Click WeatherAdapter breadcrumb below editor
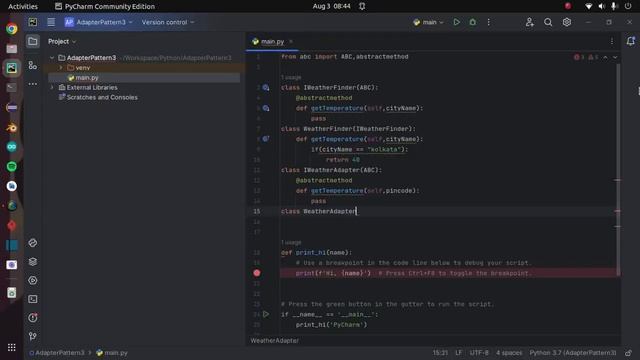This screenshot has width=640, height=360. point(275,340)
